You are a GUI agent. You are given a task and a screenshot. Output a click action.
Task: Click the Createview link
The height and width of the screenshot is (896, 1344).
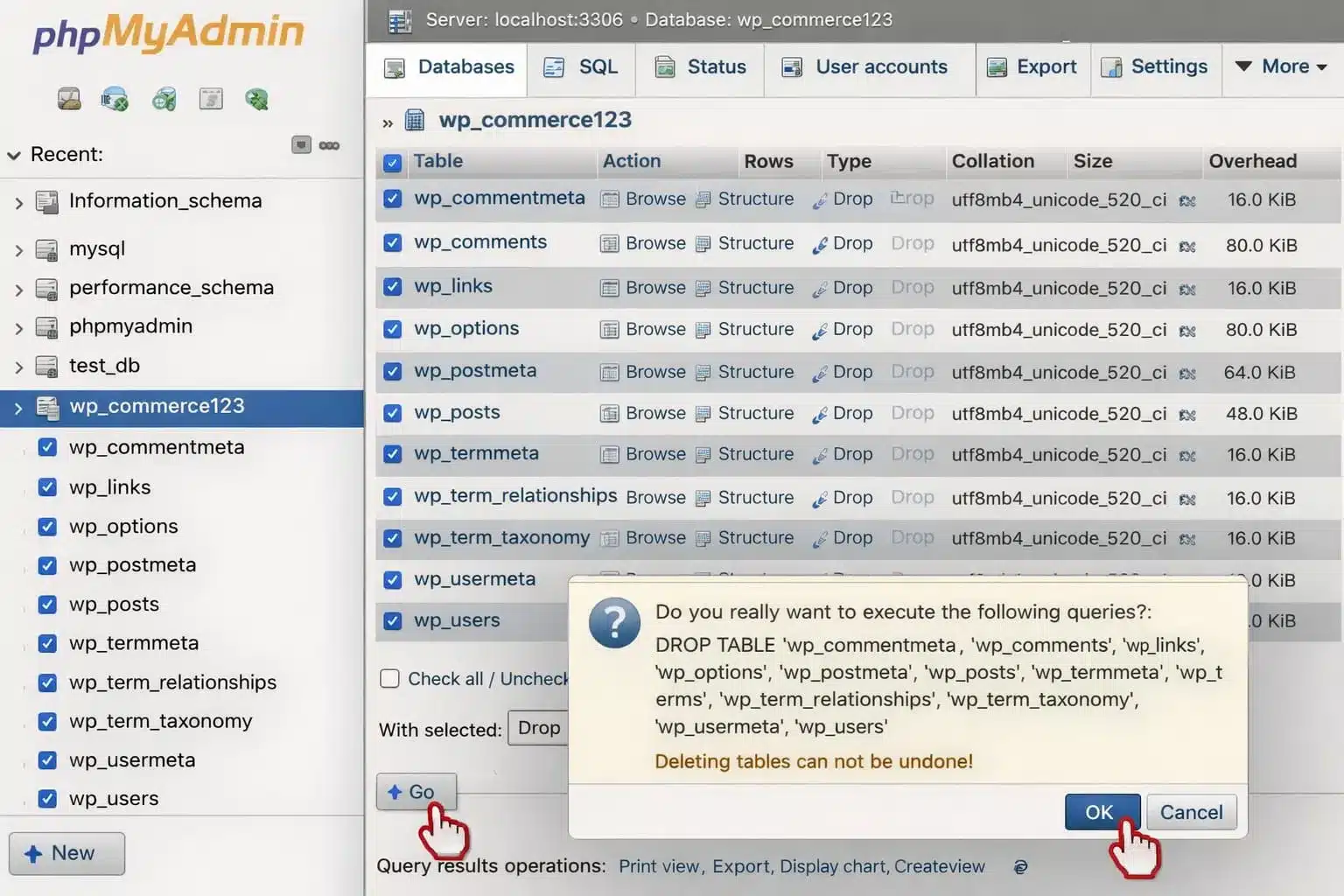(x=940, y=866)
